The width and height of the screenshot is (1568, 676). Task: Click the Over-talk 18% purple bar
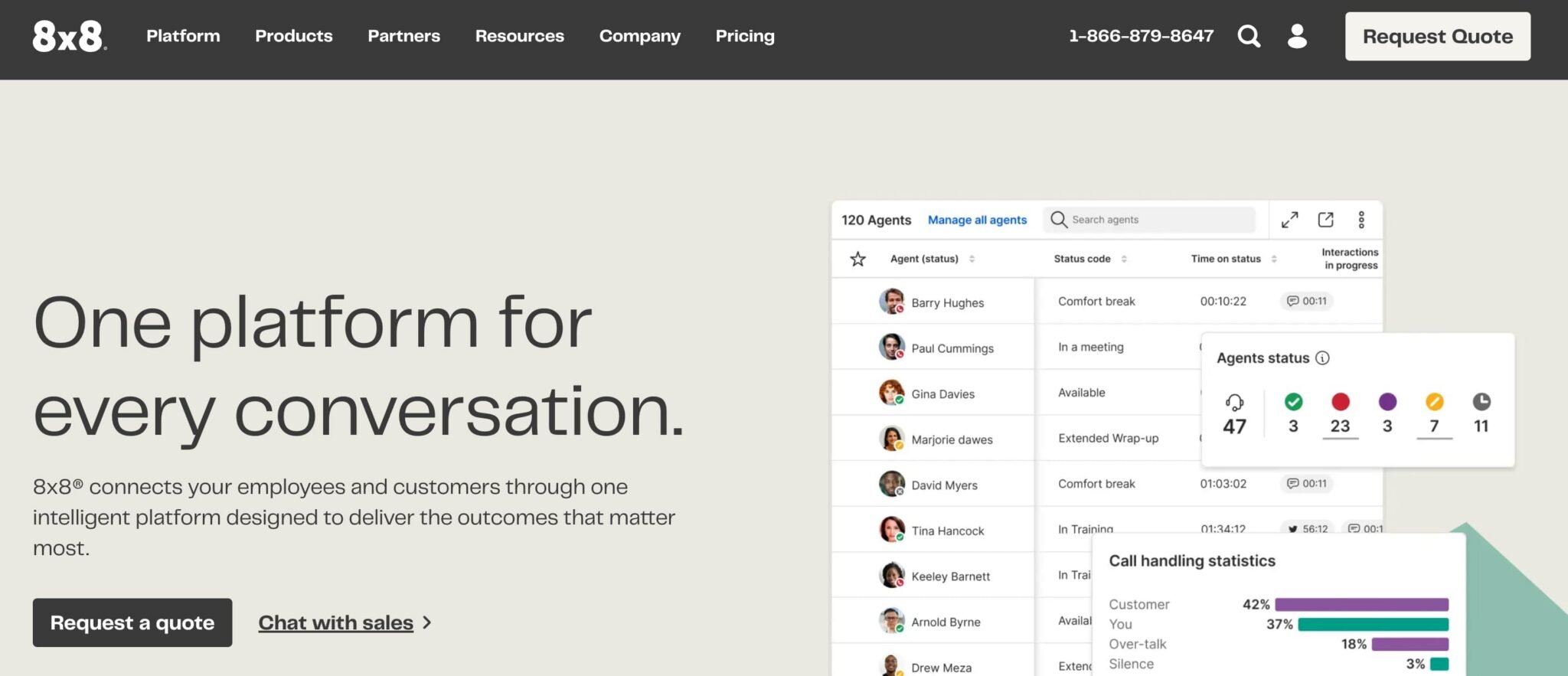coord(1410,644)
